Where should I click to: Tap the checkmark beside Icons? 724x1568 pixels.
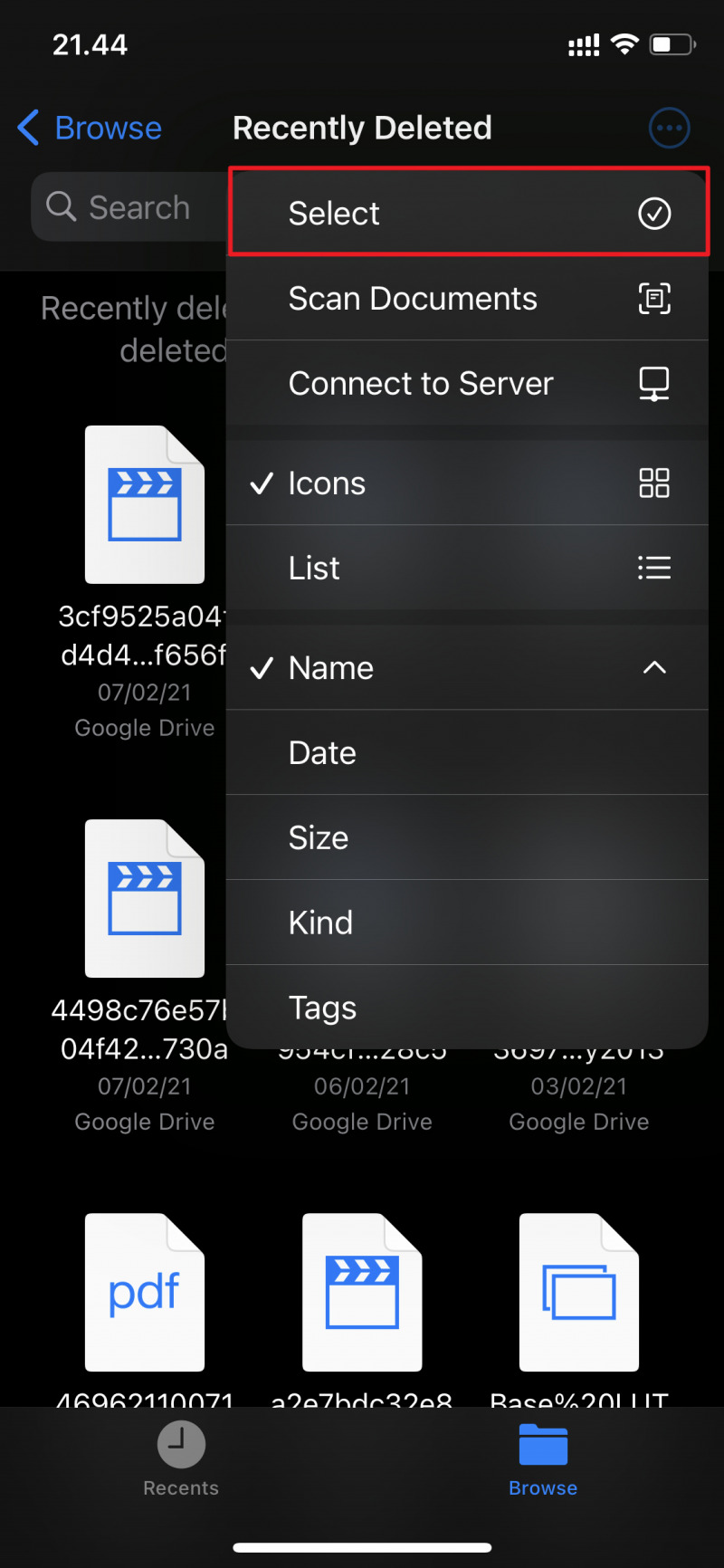(262, 483)
